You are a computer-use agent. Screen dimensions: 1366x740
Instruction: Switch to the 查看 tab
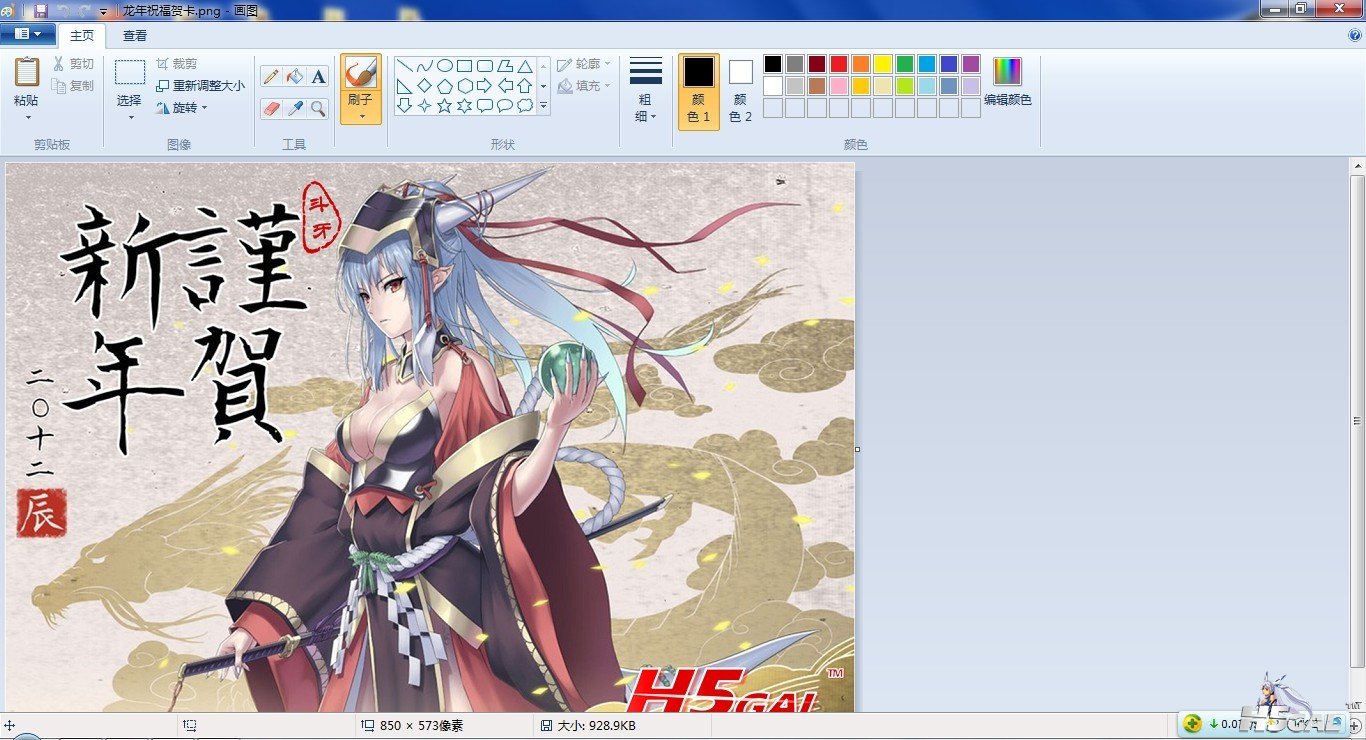[135, 36]
